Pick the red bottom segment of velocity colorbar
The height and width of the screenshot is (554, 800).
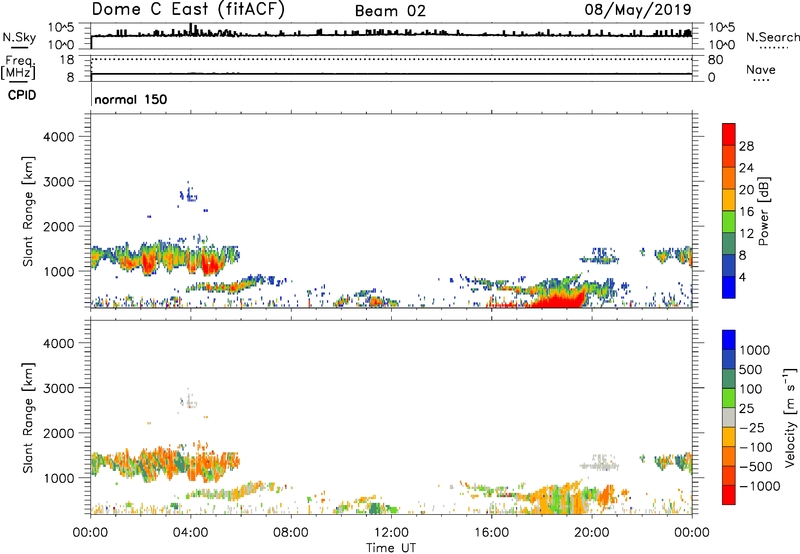tap(729, 495)
